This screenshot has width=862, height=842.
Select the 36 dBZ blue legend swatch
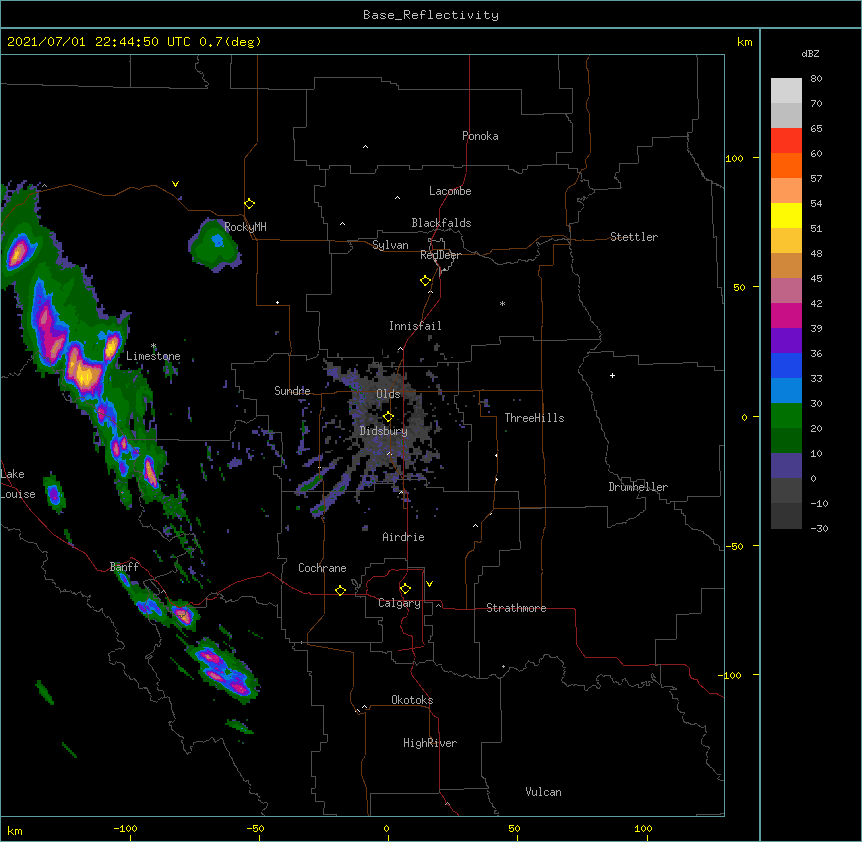786,365
